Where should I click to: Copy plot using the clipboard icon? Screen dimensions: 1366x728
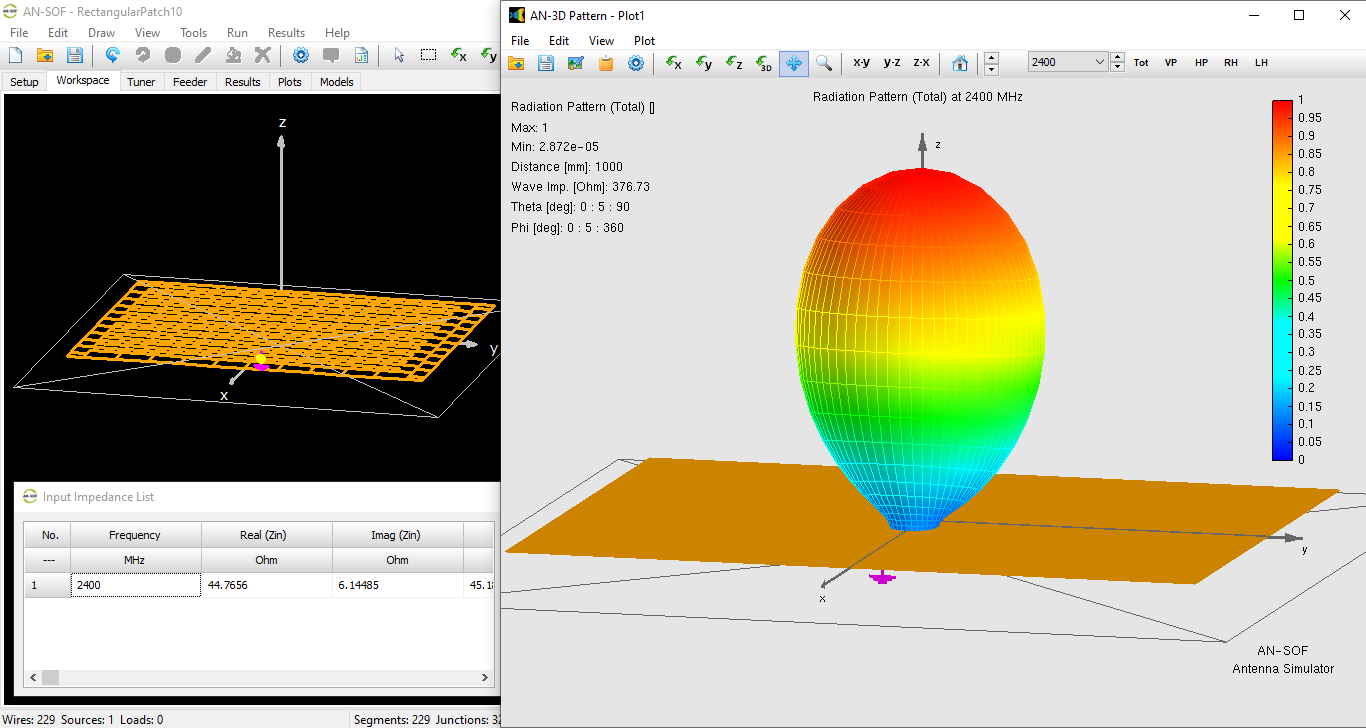(605, 63)
